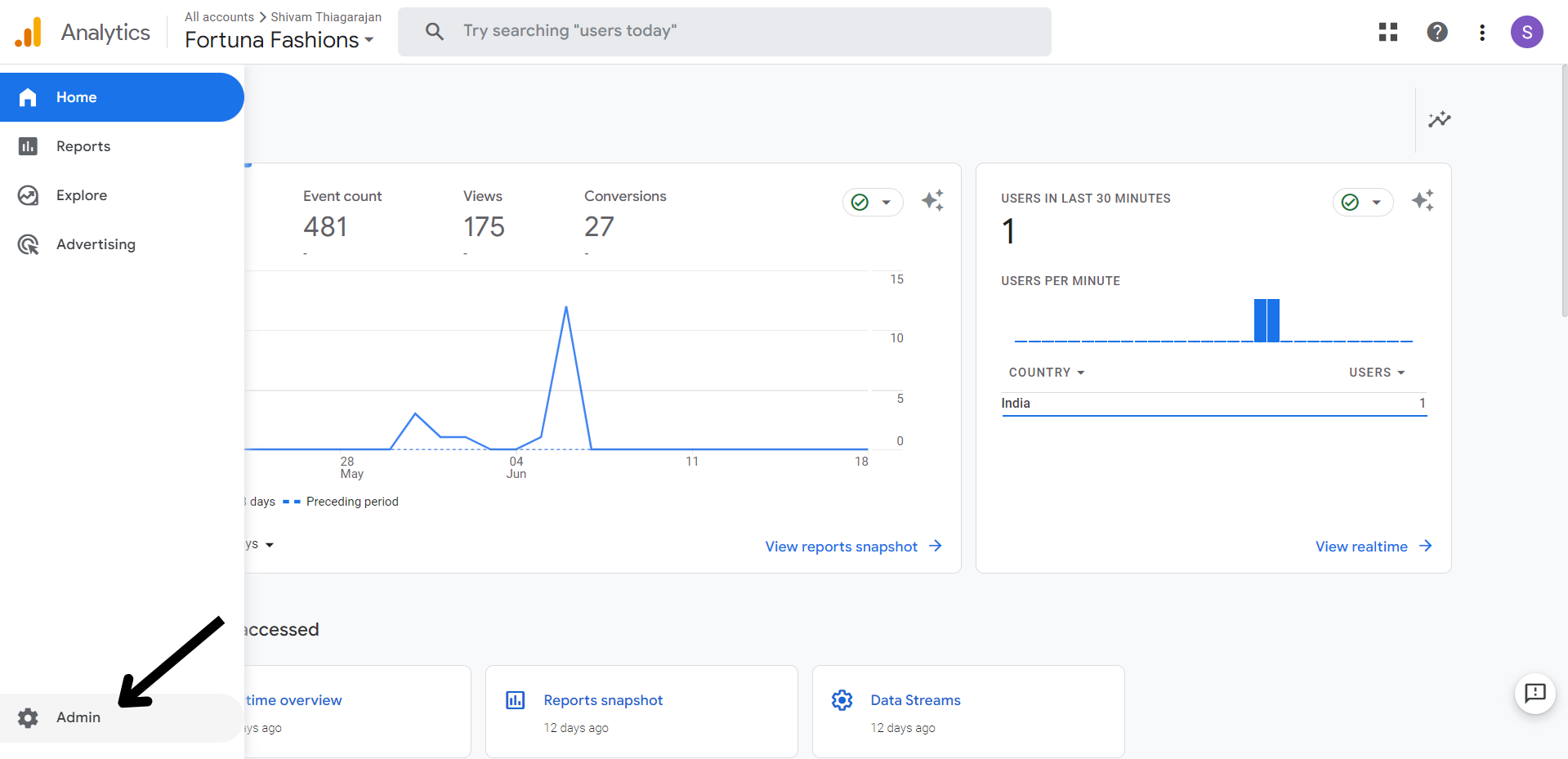Open the feedback chat bubble icon
This screenshot has width=1568, height=759.
1534,694
